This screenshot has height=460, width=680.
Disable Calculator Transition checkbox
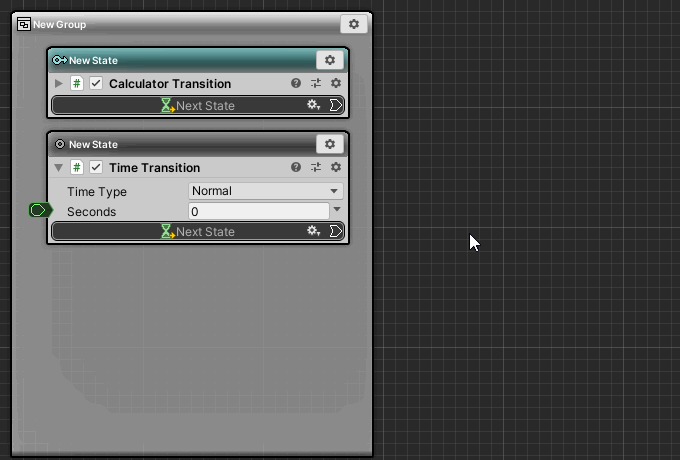click(x=96, y=84)
